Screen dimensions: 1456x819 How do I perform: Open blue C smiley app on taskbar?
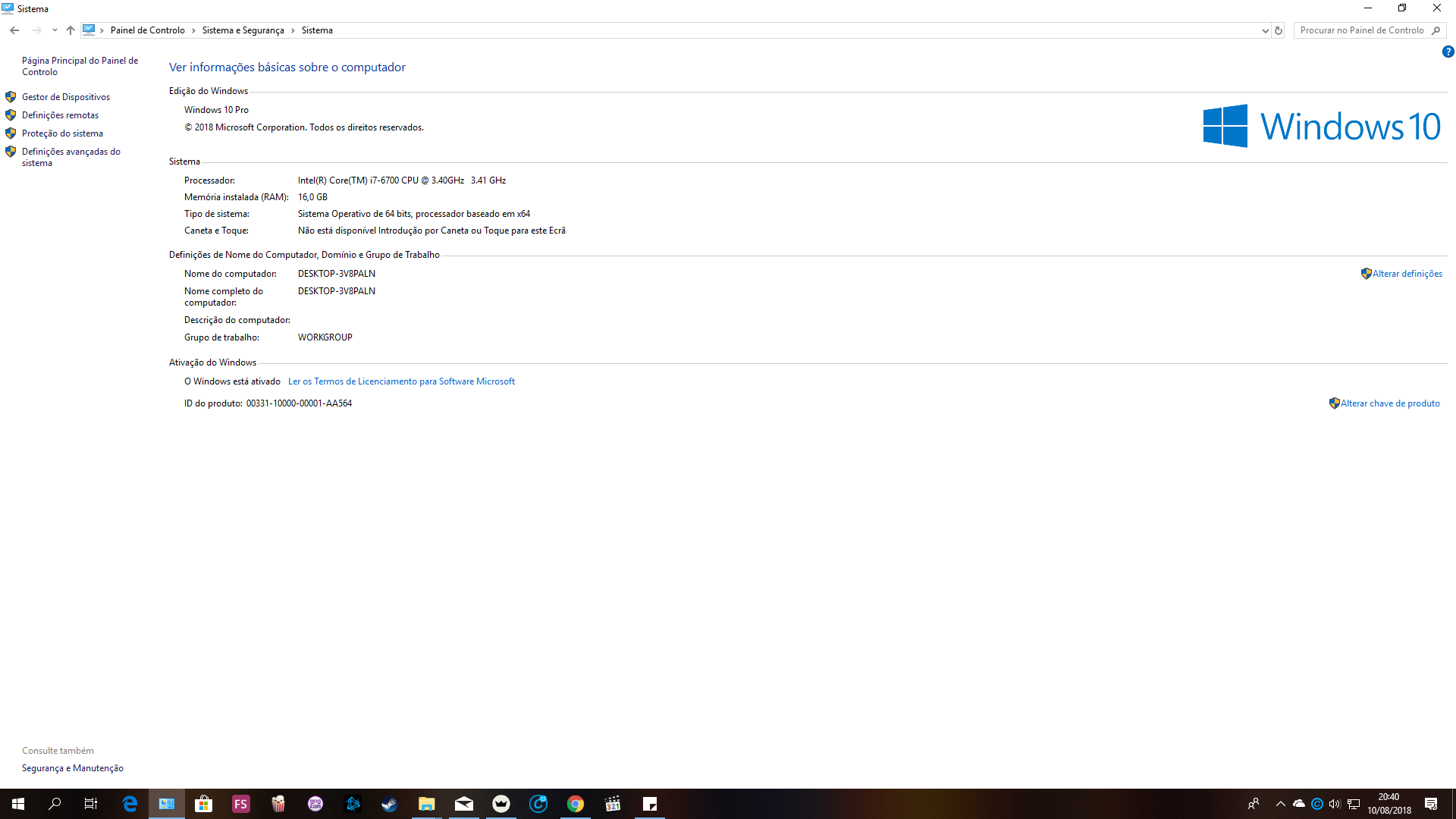(538, 804)
